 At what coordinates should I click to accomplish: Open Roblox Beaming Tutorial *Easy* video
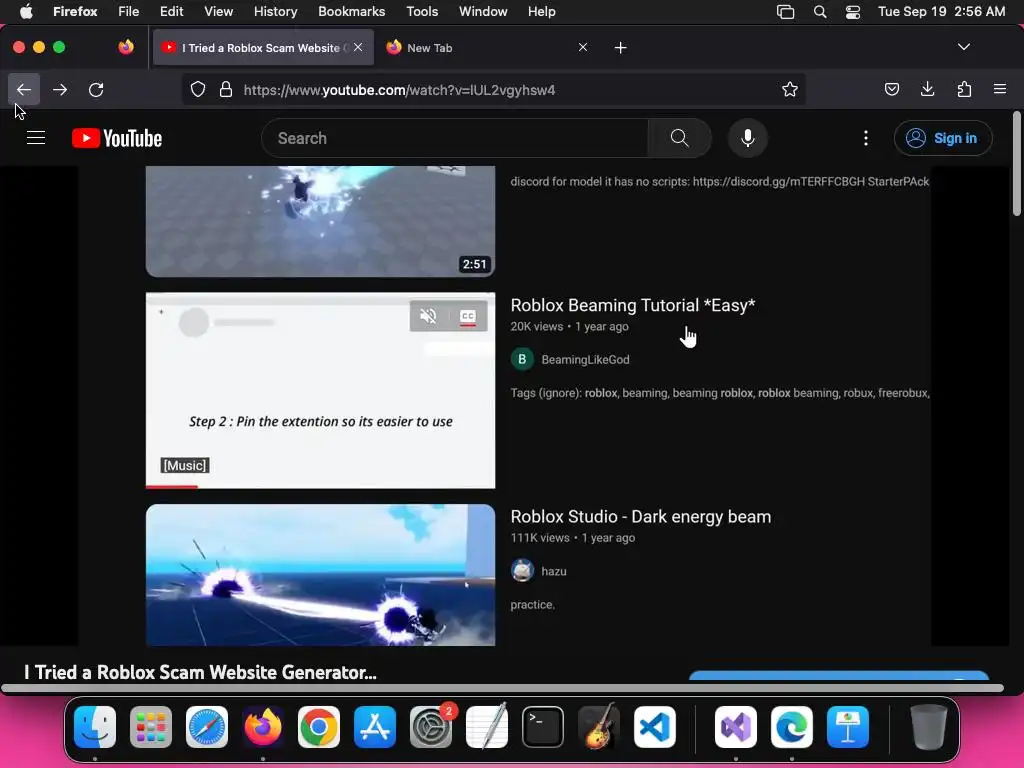[x=633, y=305]
